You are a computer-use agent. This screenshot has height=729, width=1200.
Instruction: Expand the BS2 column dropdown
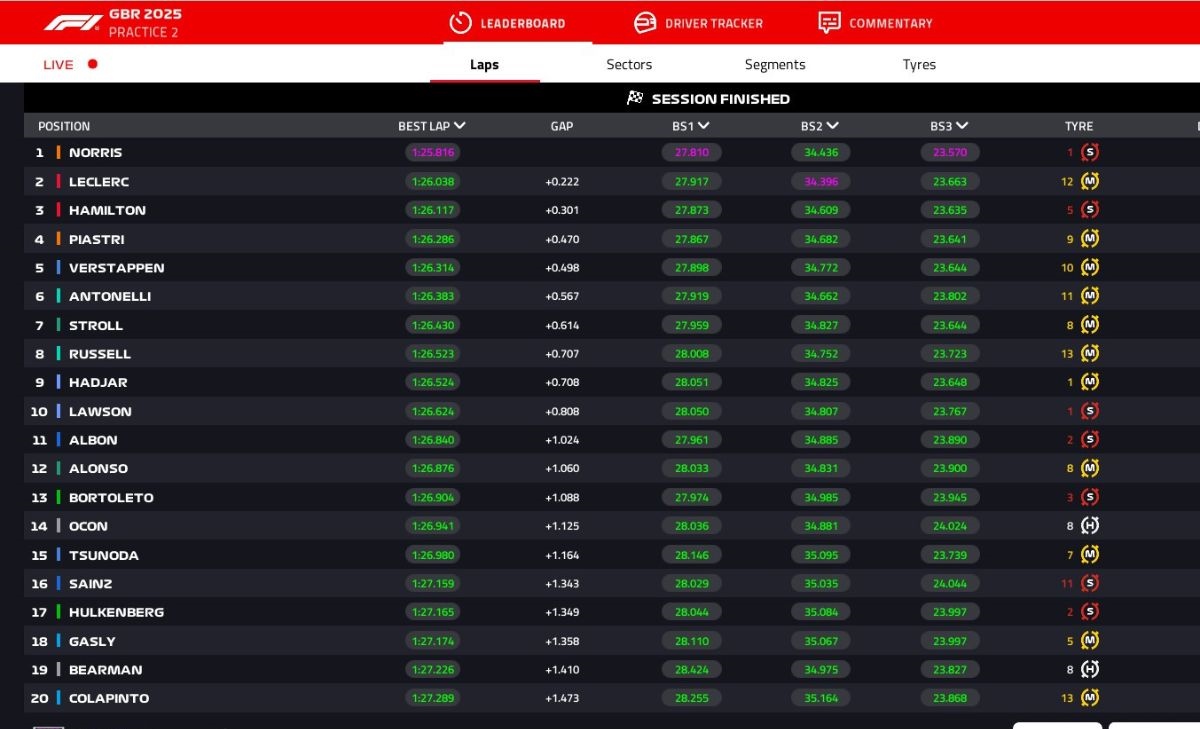click(x=833, y=126)
